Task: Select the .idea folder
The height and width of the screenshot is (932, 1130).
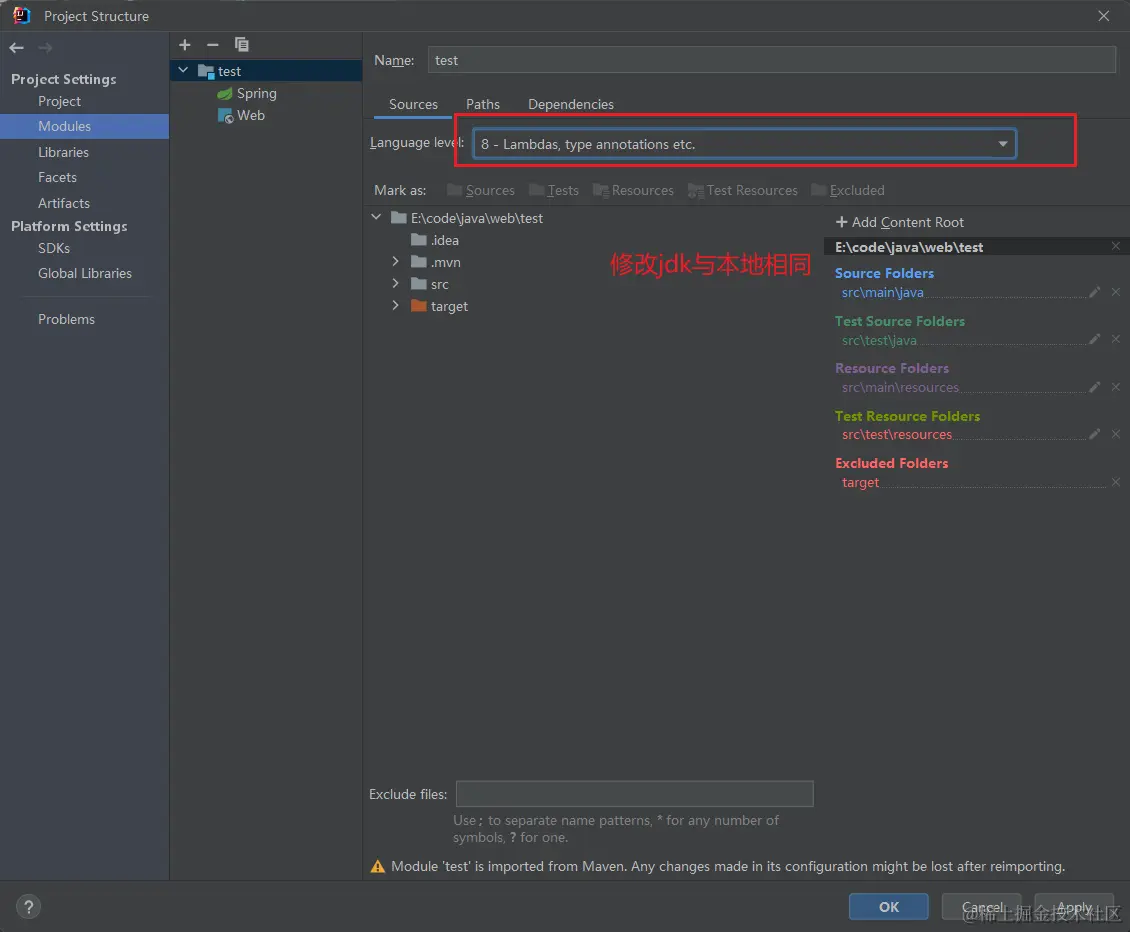Action: click(435, 240)
